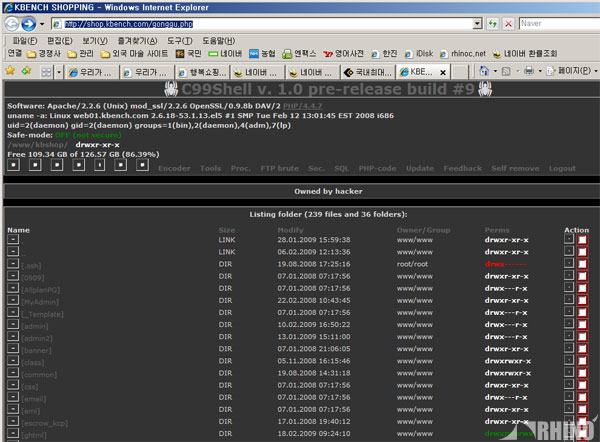The height and width of the screenshot is (442, 600).
Task: Click the Home icon in the command bar
Action: [x=484, y=71]
